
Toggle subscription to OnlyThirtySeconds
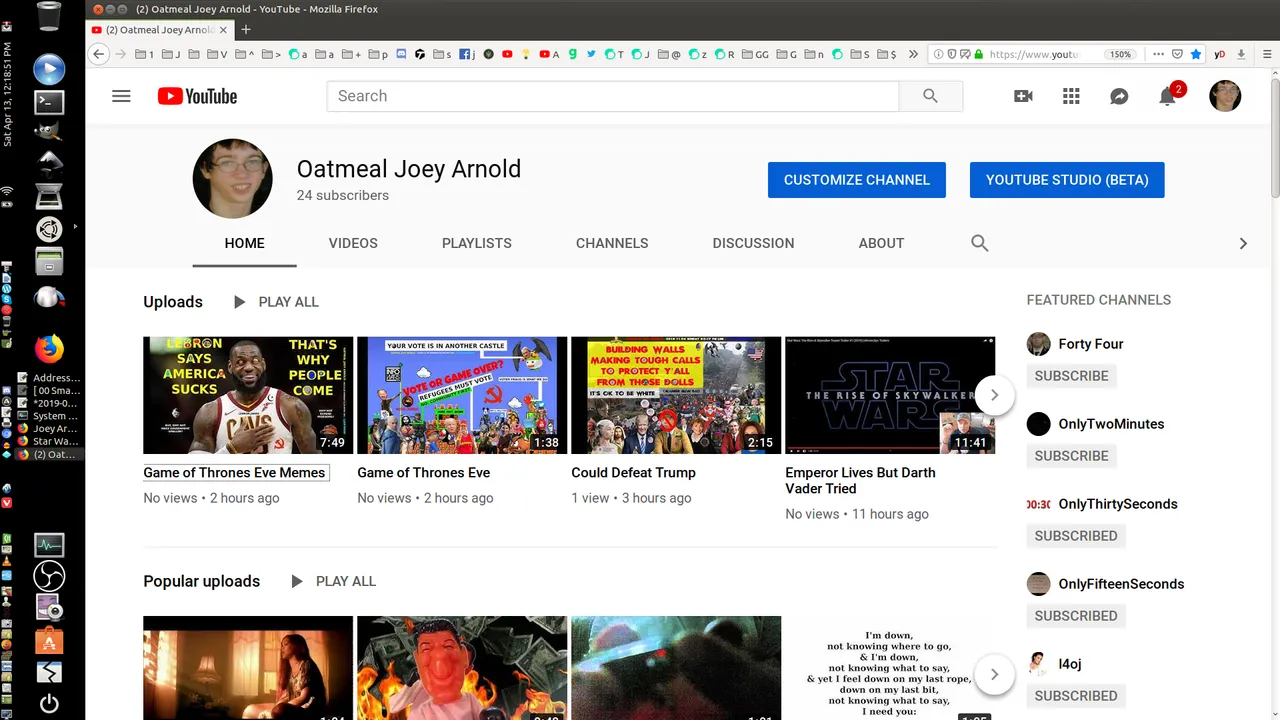coord(1076,536)
